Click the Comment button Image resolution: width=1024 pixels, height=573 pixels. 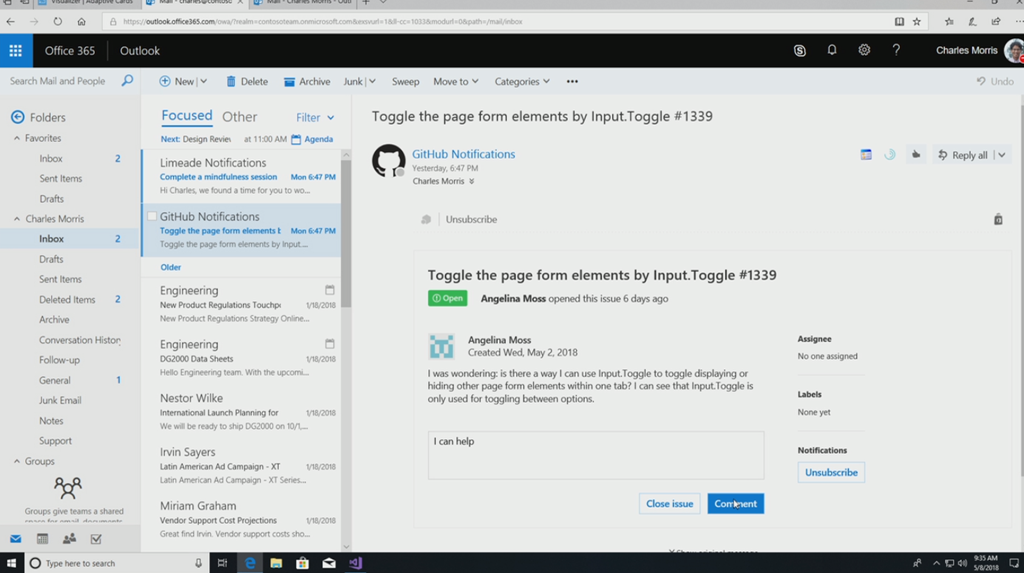[x=735, y=504]
